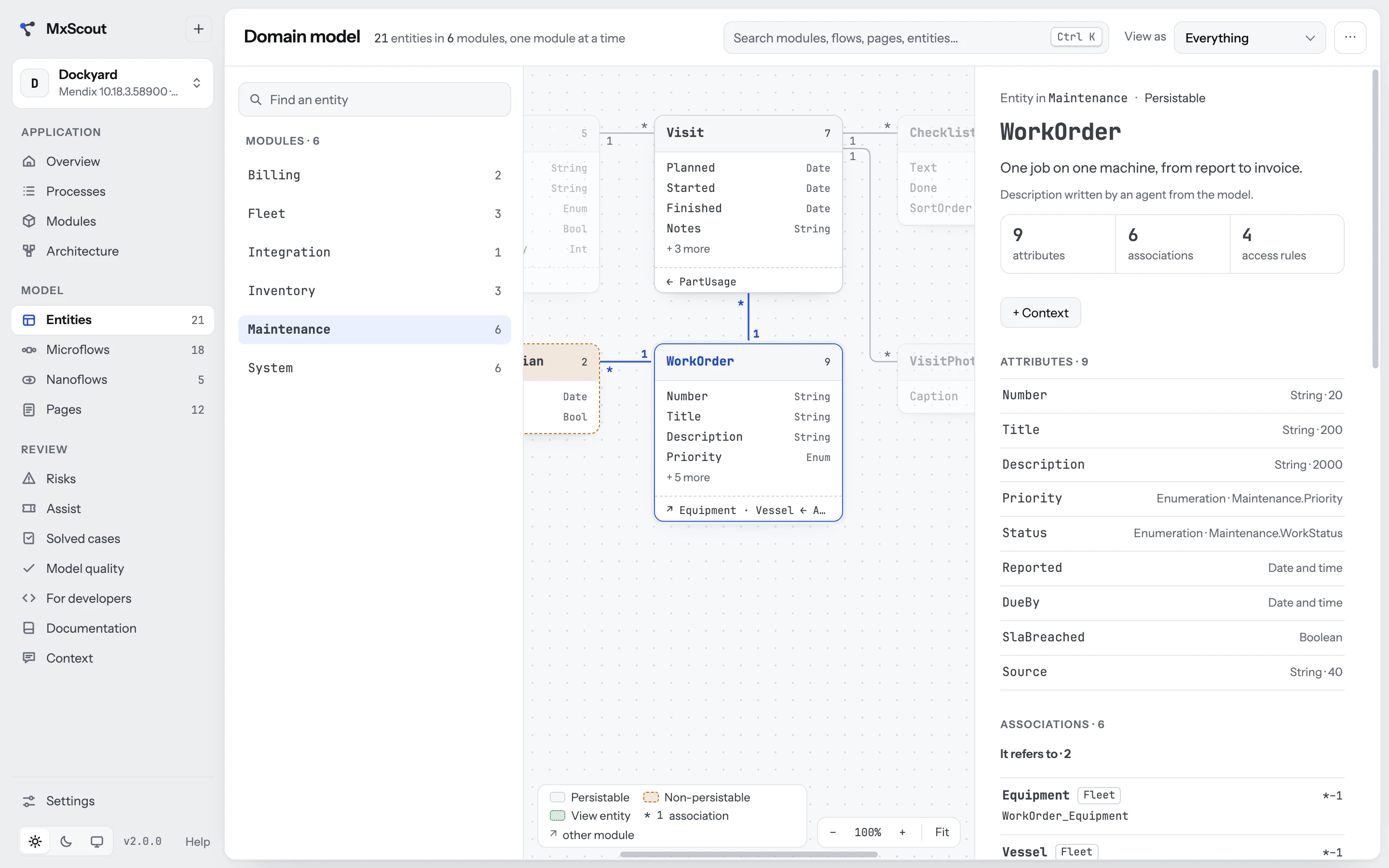Screen dimensions: 1389x868
Task: Open the Model quality review
Action: 112,569
